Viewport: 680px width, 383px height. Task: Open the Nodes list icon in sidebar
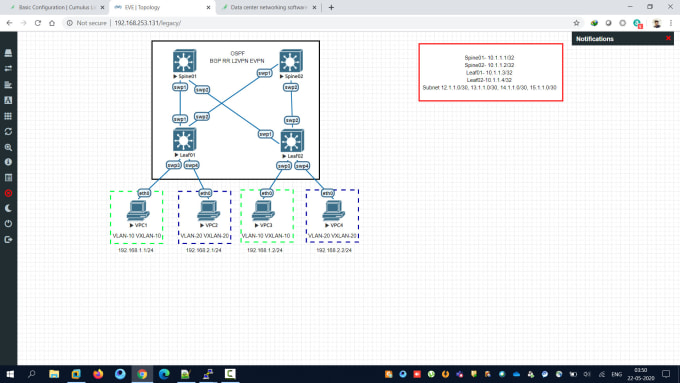click(x=8, y=53)
